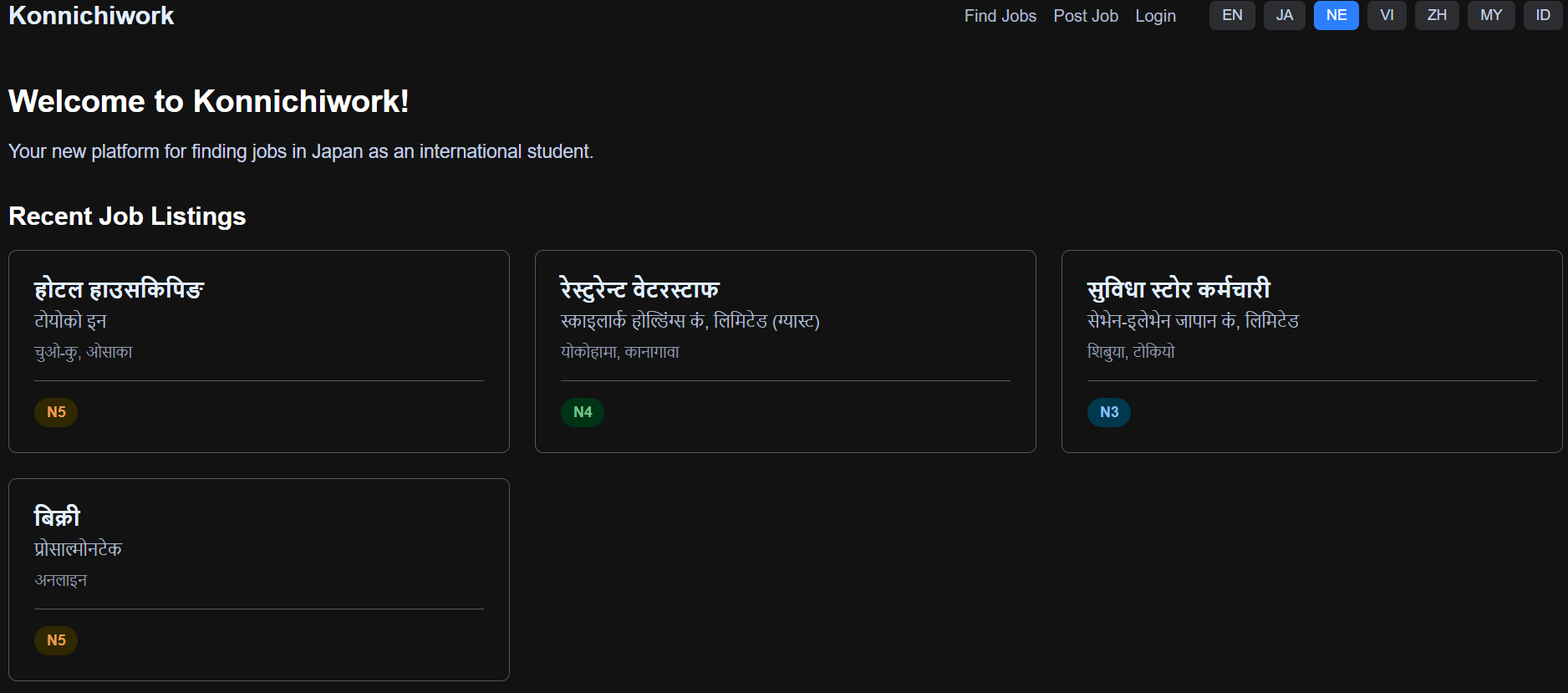Set language to ID
1568x693 pixels.
[1542, 15]
